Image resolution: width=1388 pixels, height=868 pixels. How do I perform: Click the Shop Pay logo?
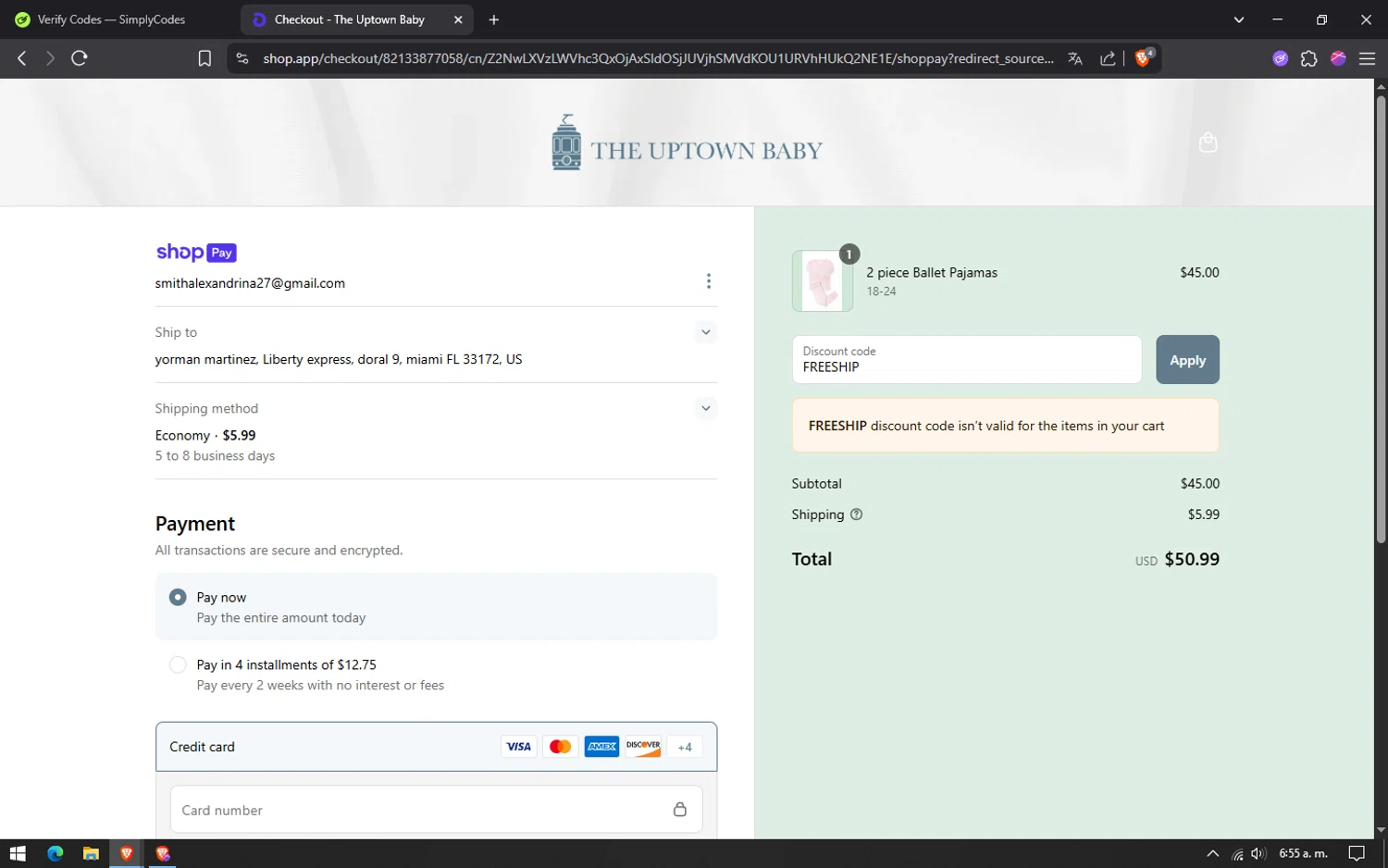pos(196,253)
